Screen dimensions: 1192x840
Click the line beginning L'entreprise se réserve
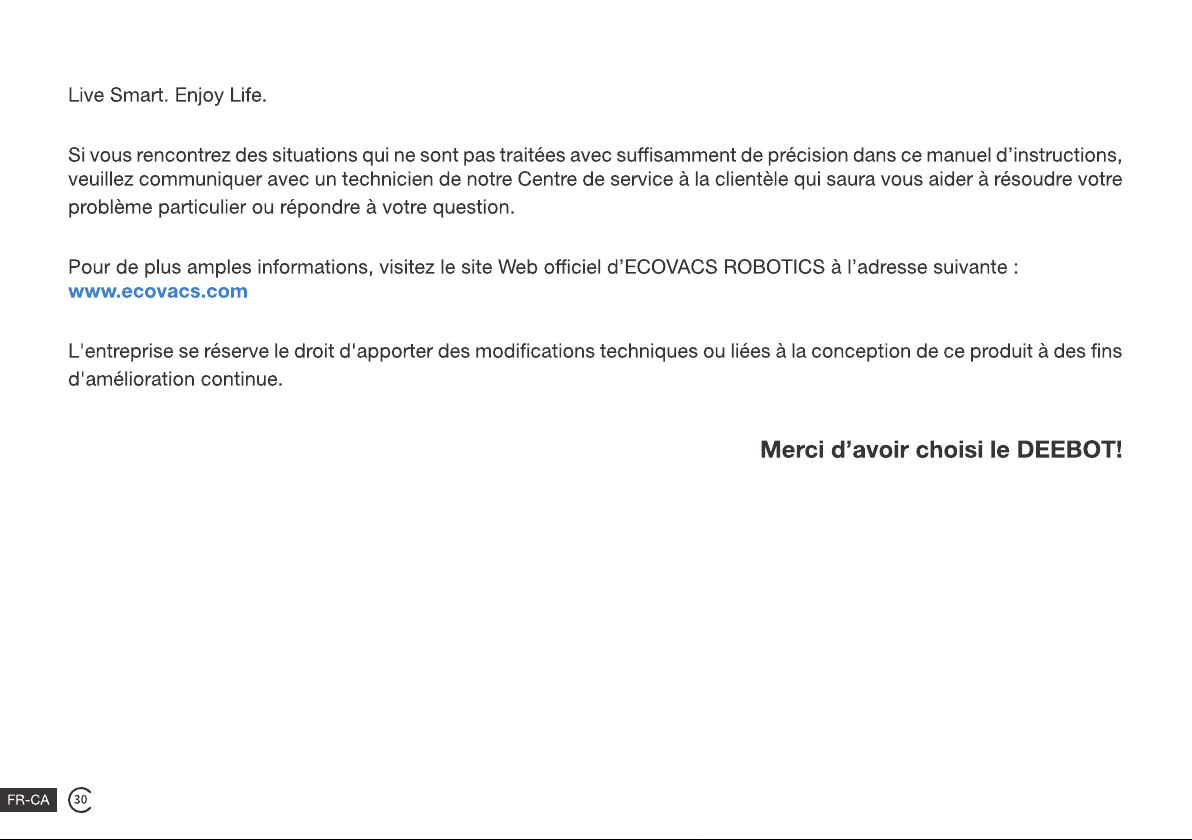point(594,351)
